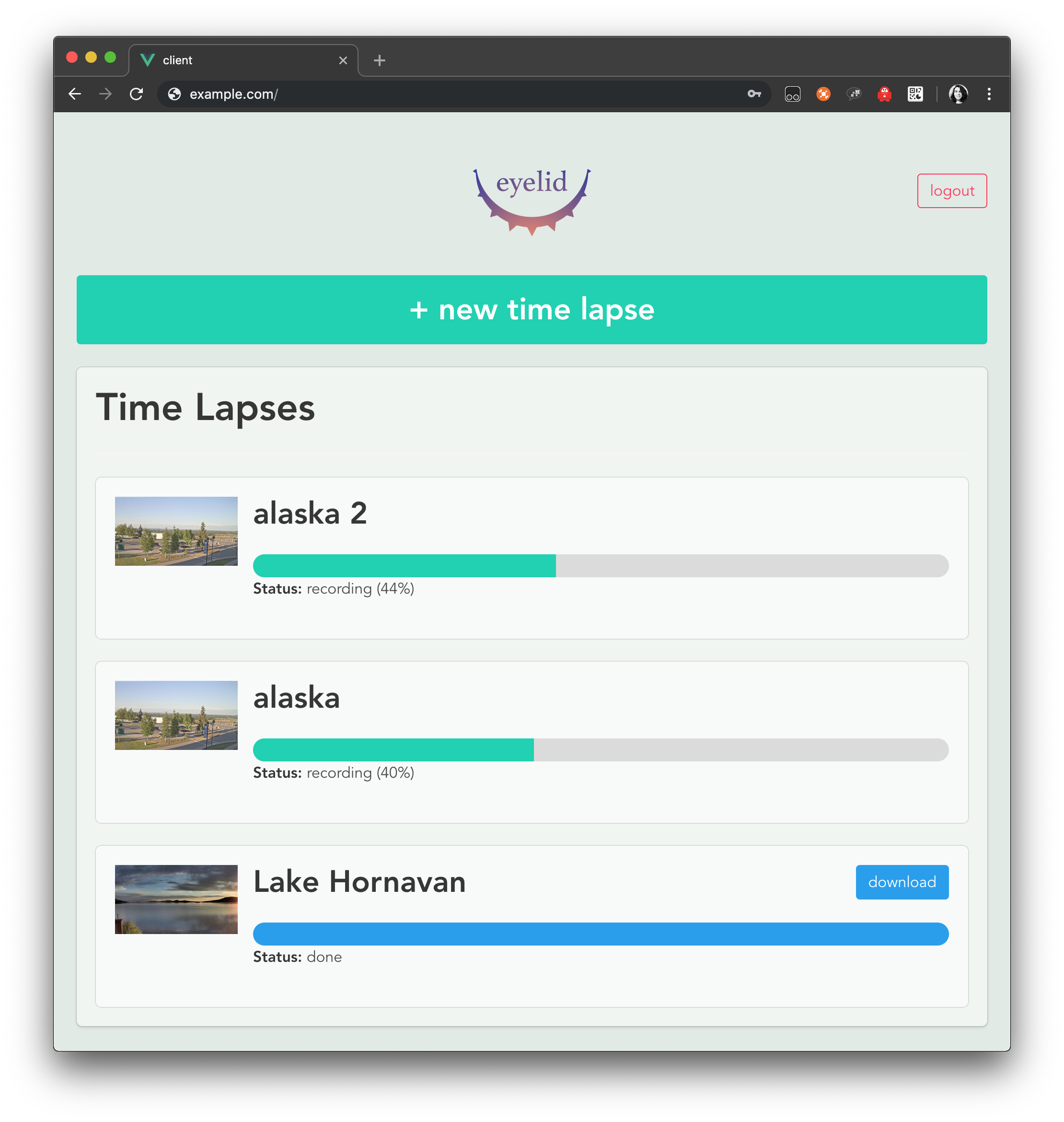Click the logout button
The image size is (1064, 1122).
click(x=952, y=191)
